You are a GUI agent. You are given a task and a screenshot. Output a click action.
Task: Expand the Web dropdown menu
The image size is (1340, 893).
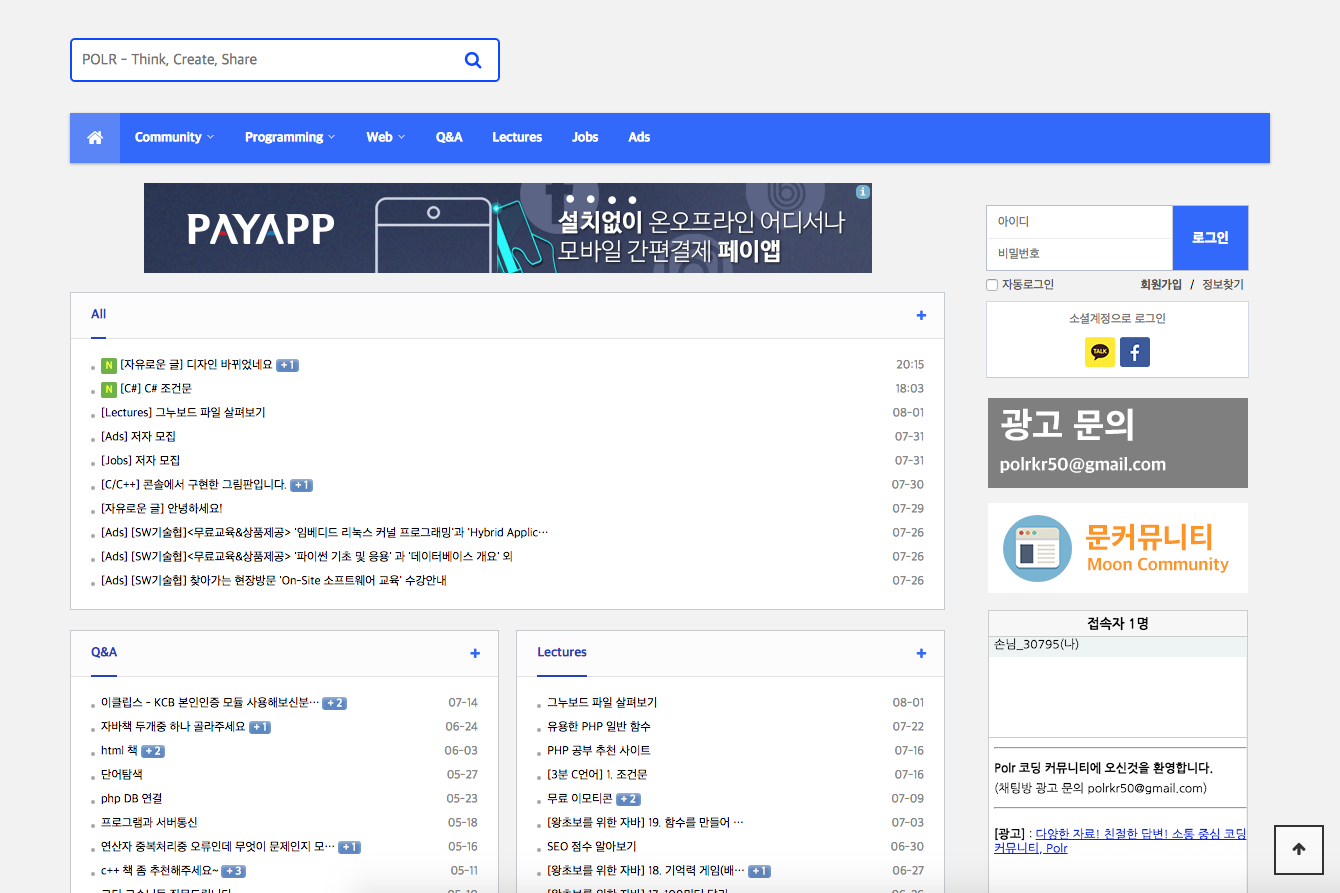point(385,138)
